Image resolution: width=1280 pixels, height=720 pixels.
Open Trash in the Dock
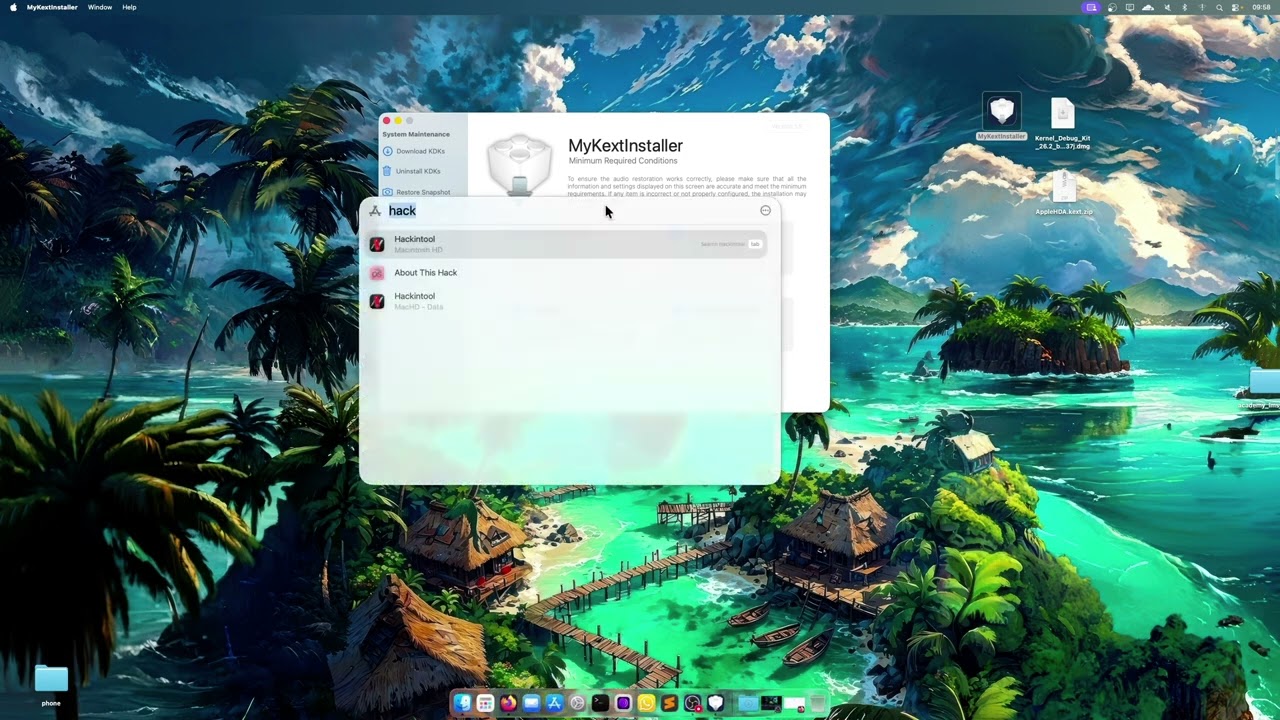(x=817, y=703)
